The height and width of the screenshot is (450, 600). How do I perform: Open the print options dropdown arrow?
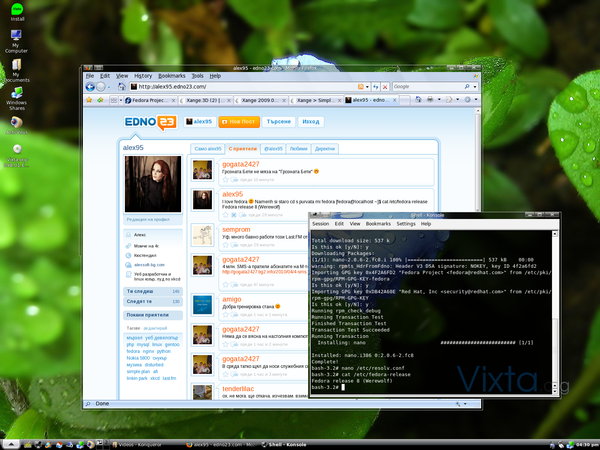click(x=439, y=99)
